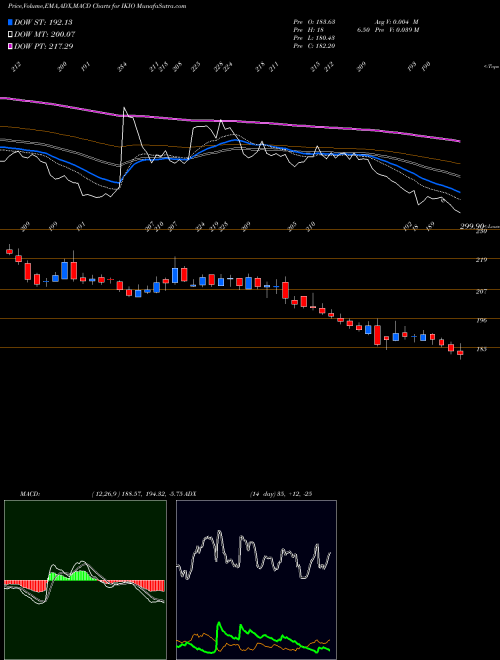Click the last red candlestick near 183
This screenshot has height=660, width=500.
click(460, 353)
